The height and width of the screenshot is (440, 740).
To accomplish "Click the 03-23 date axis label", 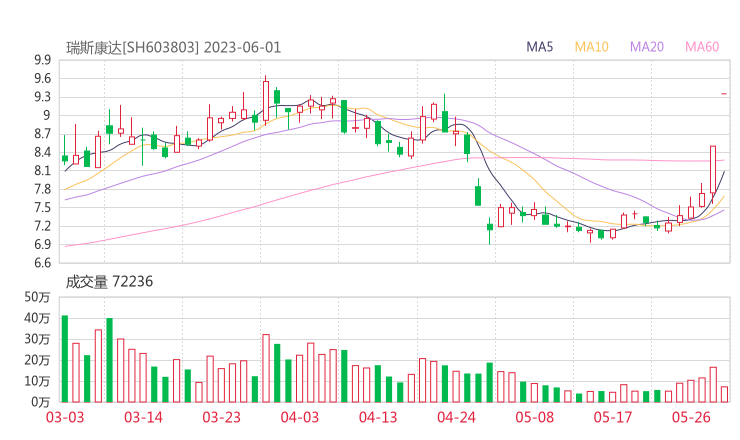I will tap(221, 417).
